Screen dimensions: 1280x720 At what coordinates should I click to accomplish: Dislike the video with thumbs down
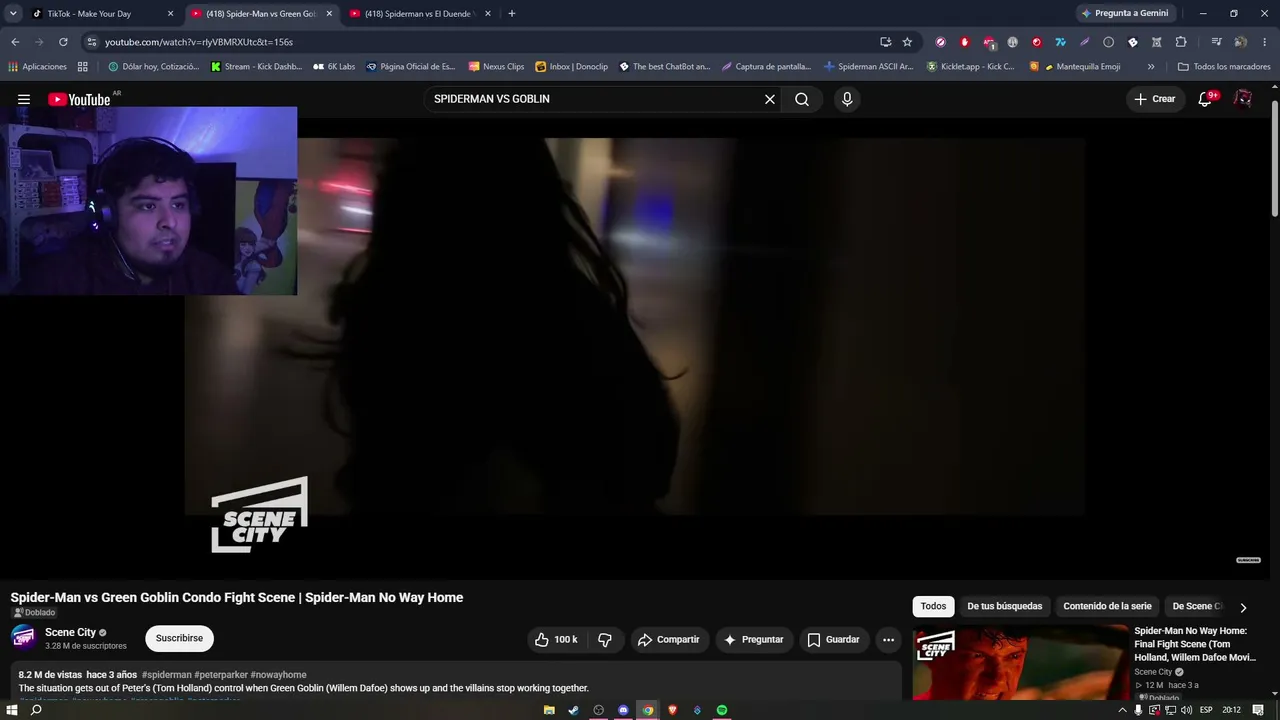(x=605, y=639)
